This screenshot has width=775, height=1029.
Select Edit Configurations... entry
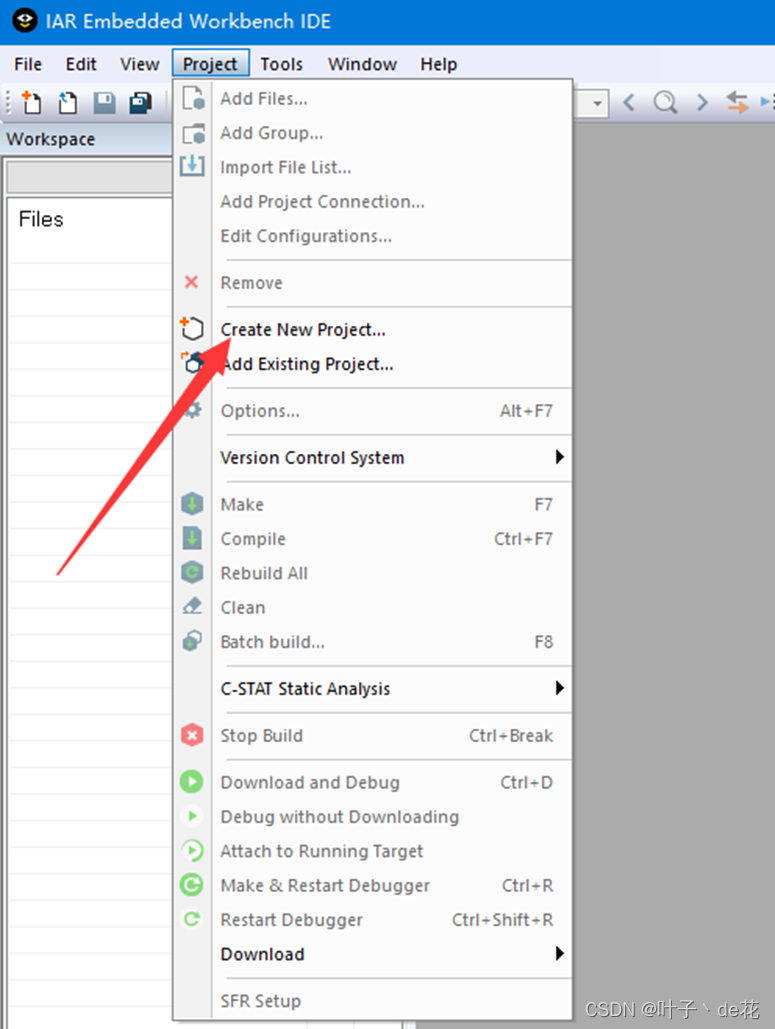pos(373,236)
